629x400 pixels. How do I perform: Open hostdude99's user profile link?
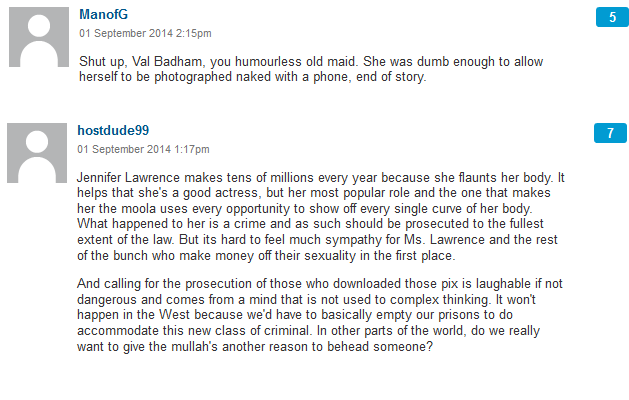click(x=113, y=131)
